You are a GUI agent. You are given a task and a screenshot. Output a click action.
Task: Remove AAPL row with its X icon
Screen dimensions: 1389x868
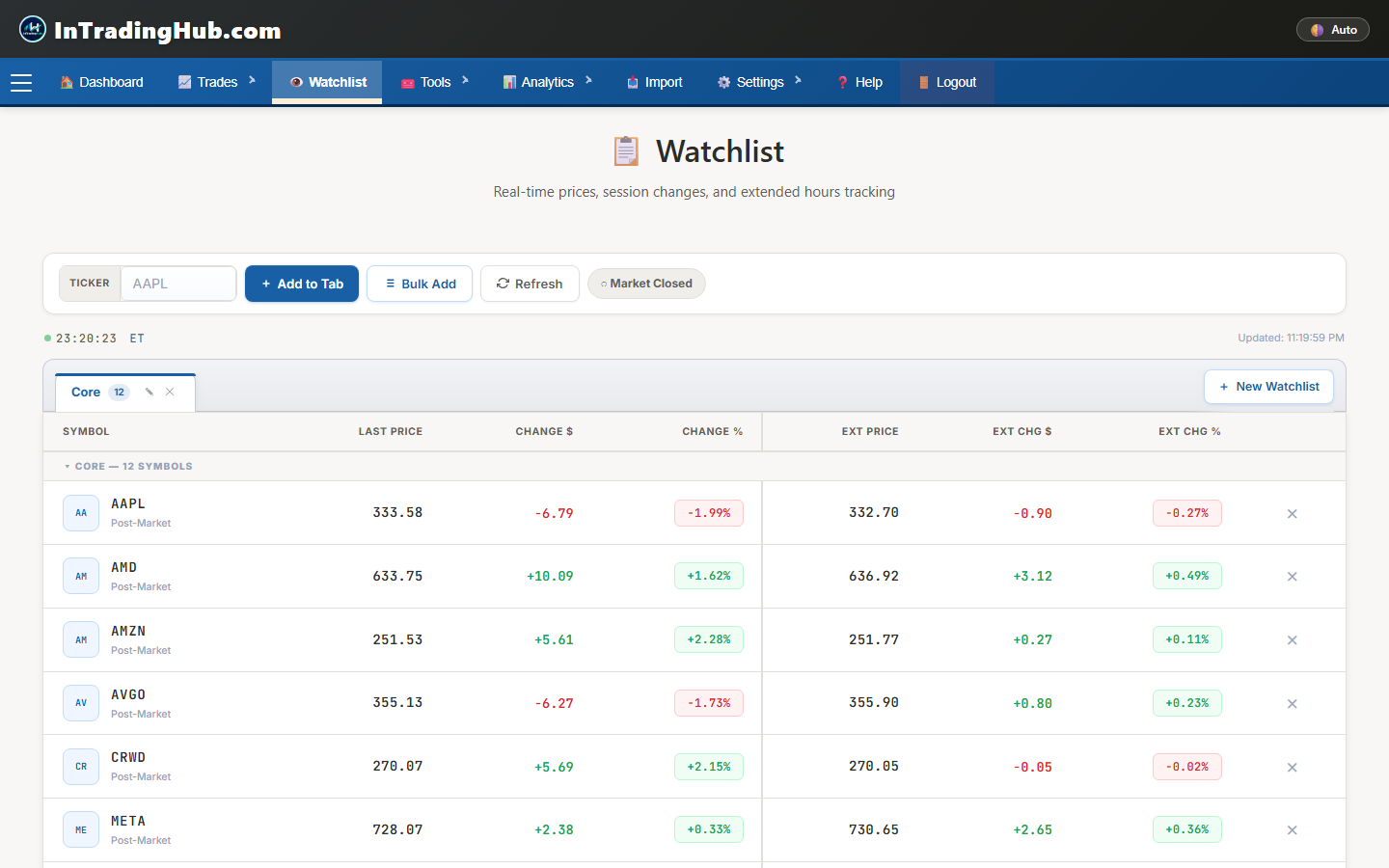click(x=1292, y=513)
